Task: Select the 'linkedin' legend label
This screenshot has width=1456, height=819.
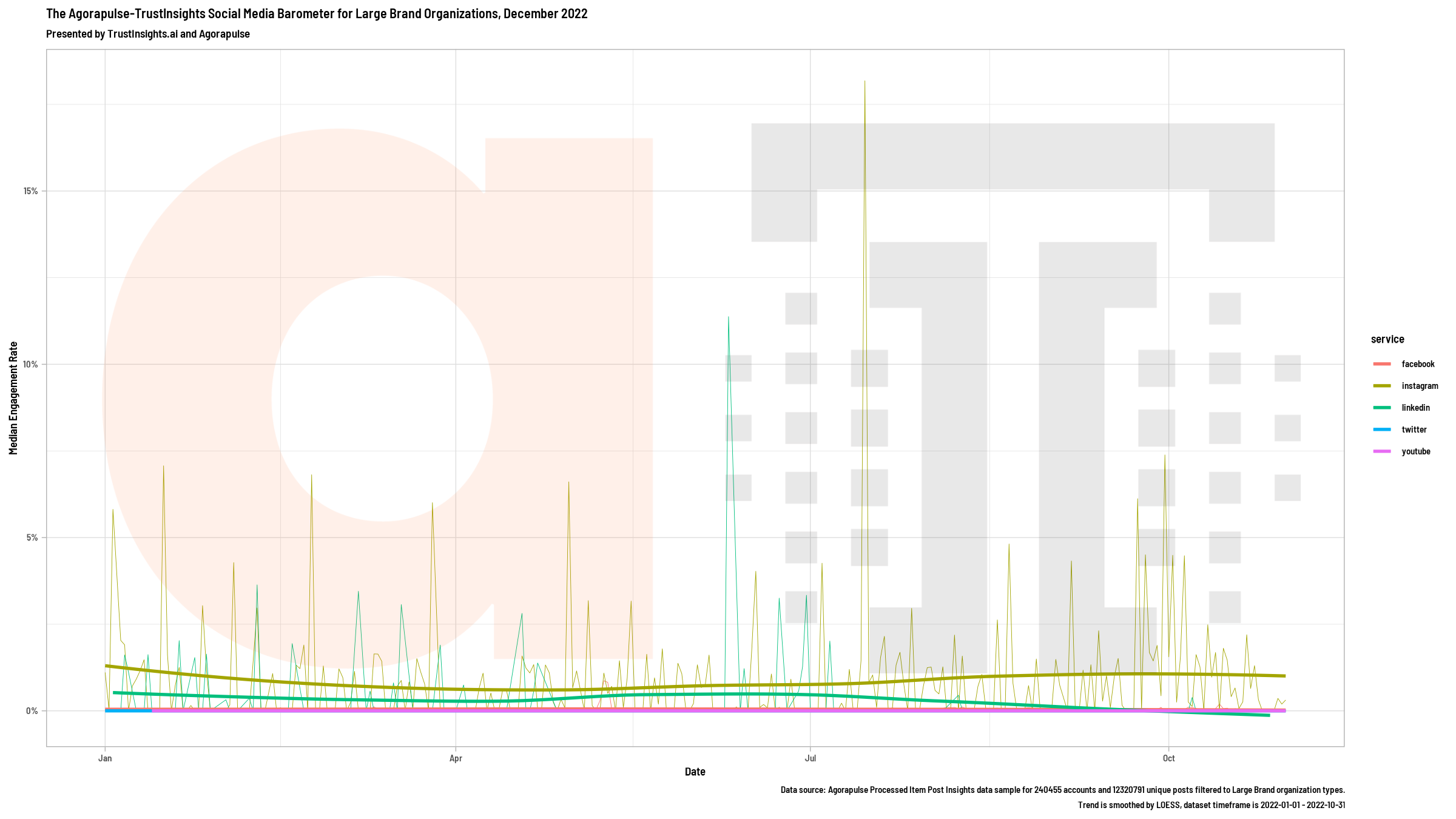Action: pyautogui.click(x=1415, y=408)
